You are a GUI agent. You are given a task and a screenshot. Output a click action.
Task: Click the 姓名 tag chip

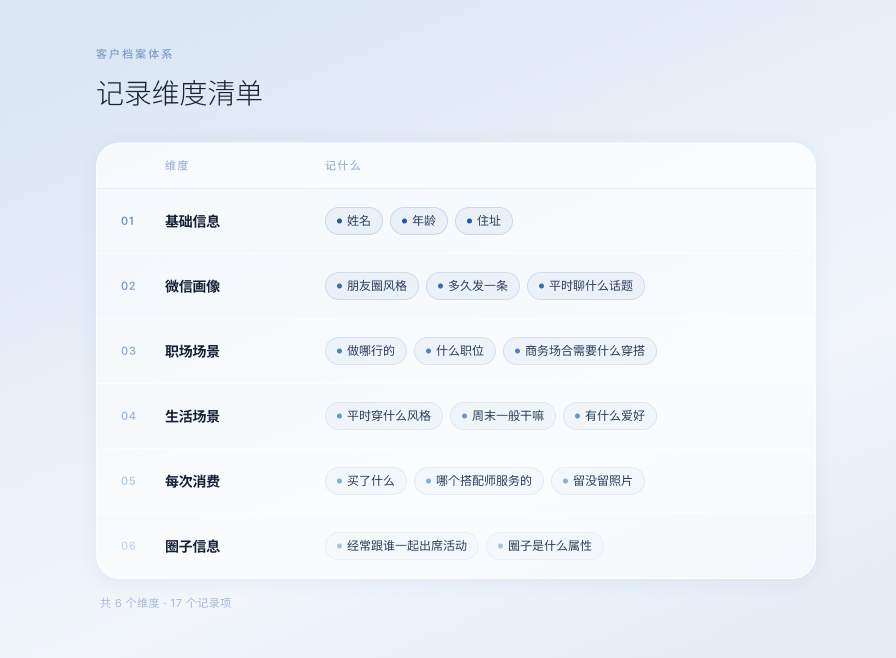[x=354, y=221]
